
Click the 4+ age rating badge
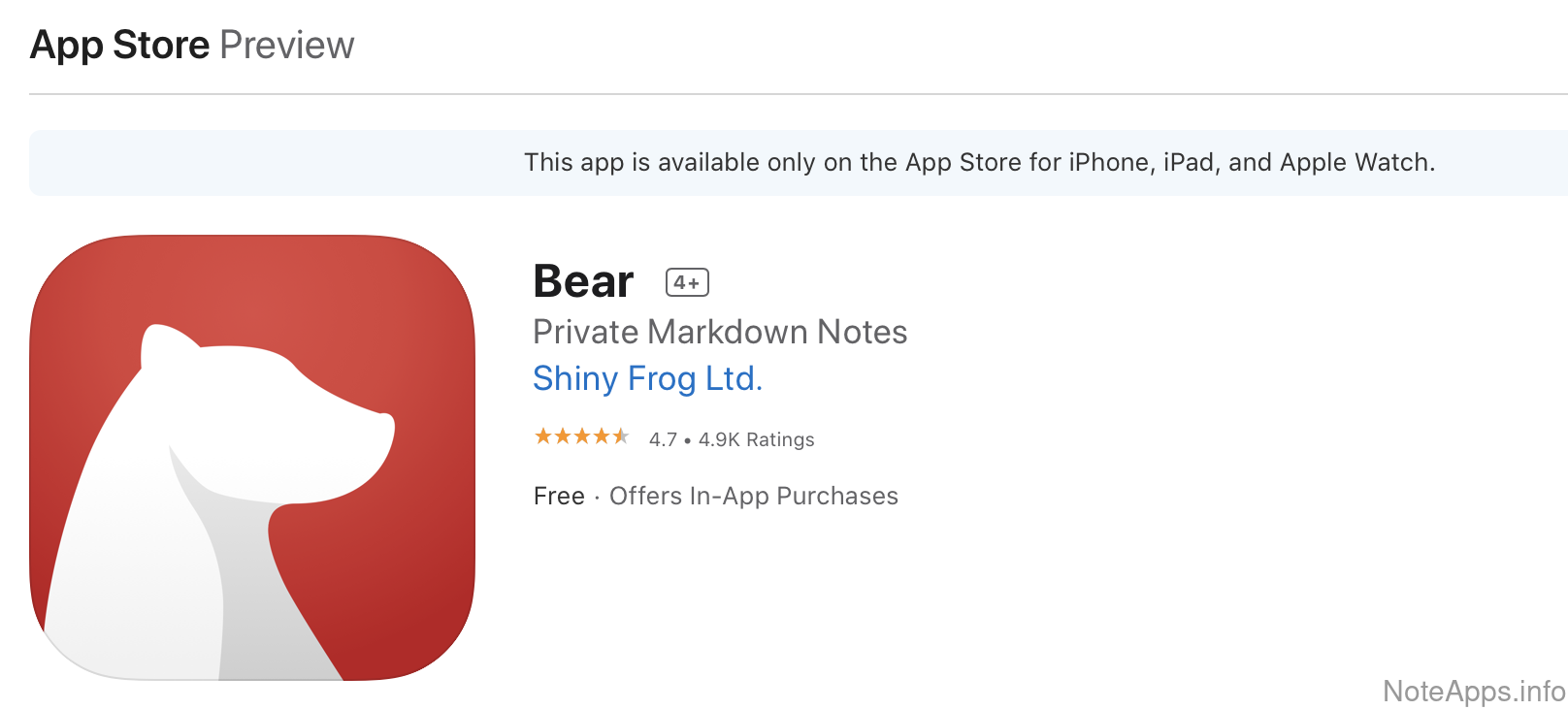[687, 282]
